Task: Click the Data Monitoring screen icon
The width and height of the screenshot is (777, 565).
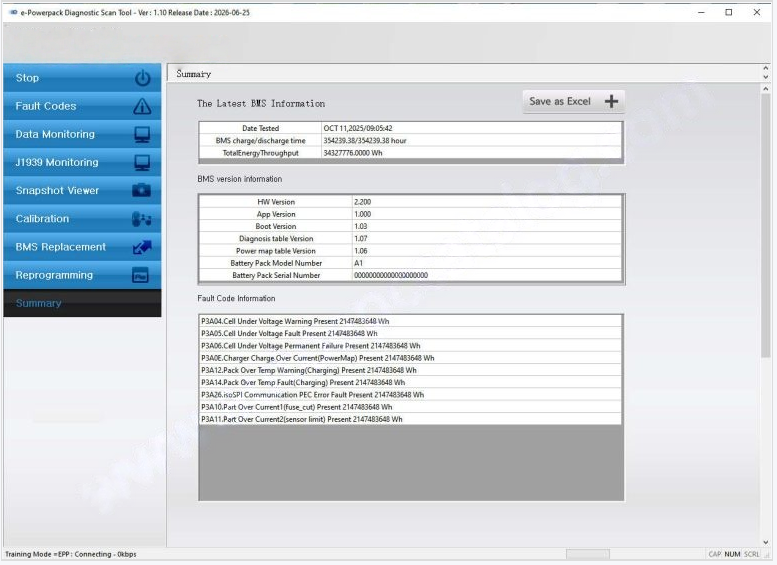Action: [x=142, y=134]
